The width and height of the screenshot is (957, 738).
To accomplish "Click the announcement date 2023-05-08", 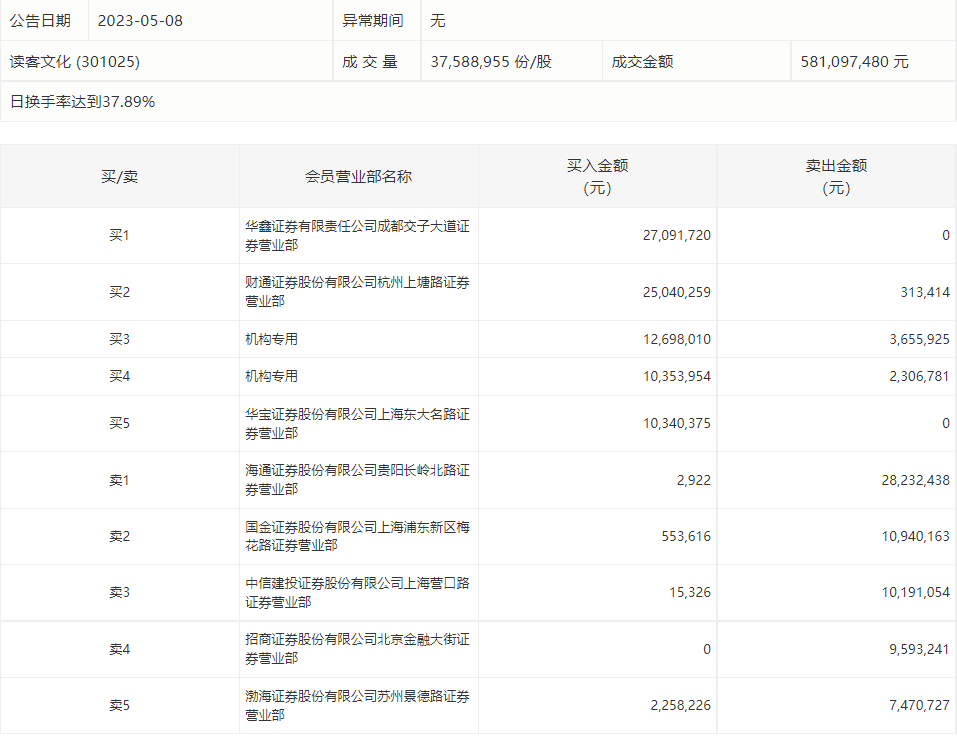I will click(x=140, y=21).
